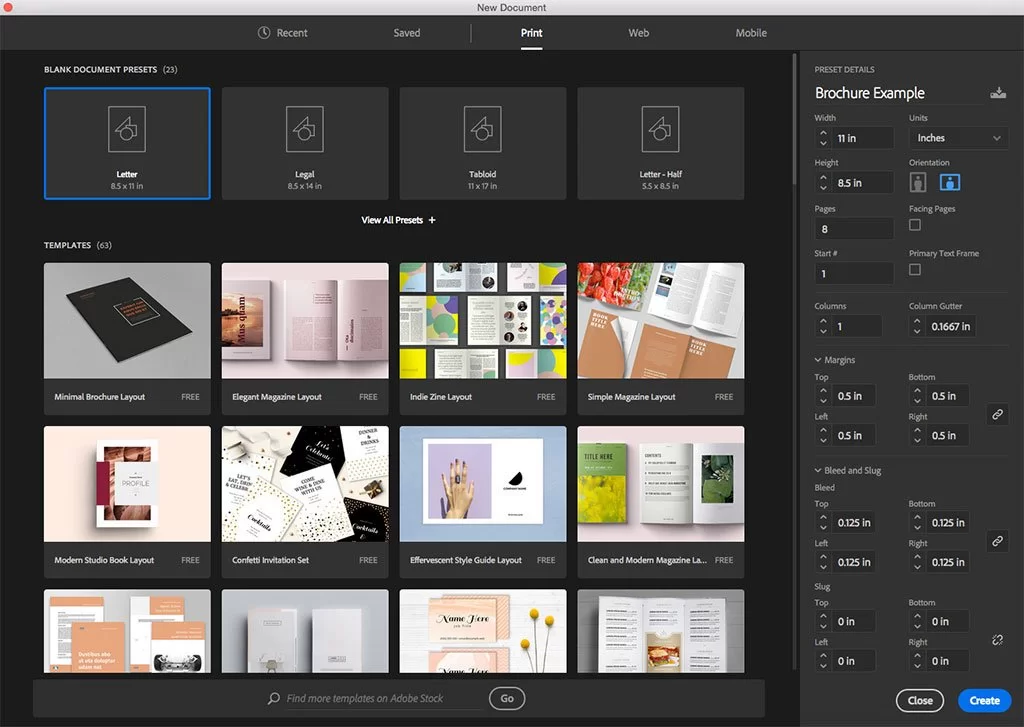Check the Letter preset selection box
Viewport: 1024px width, 727px height.
point(127,142)
